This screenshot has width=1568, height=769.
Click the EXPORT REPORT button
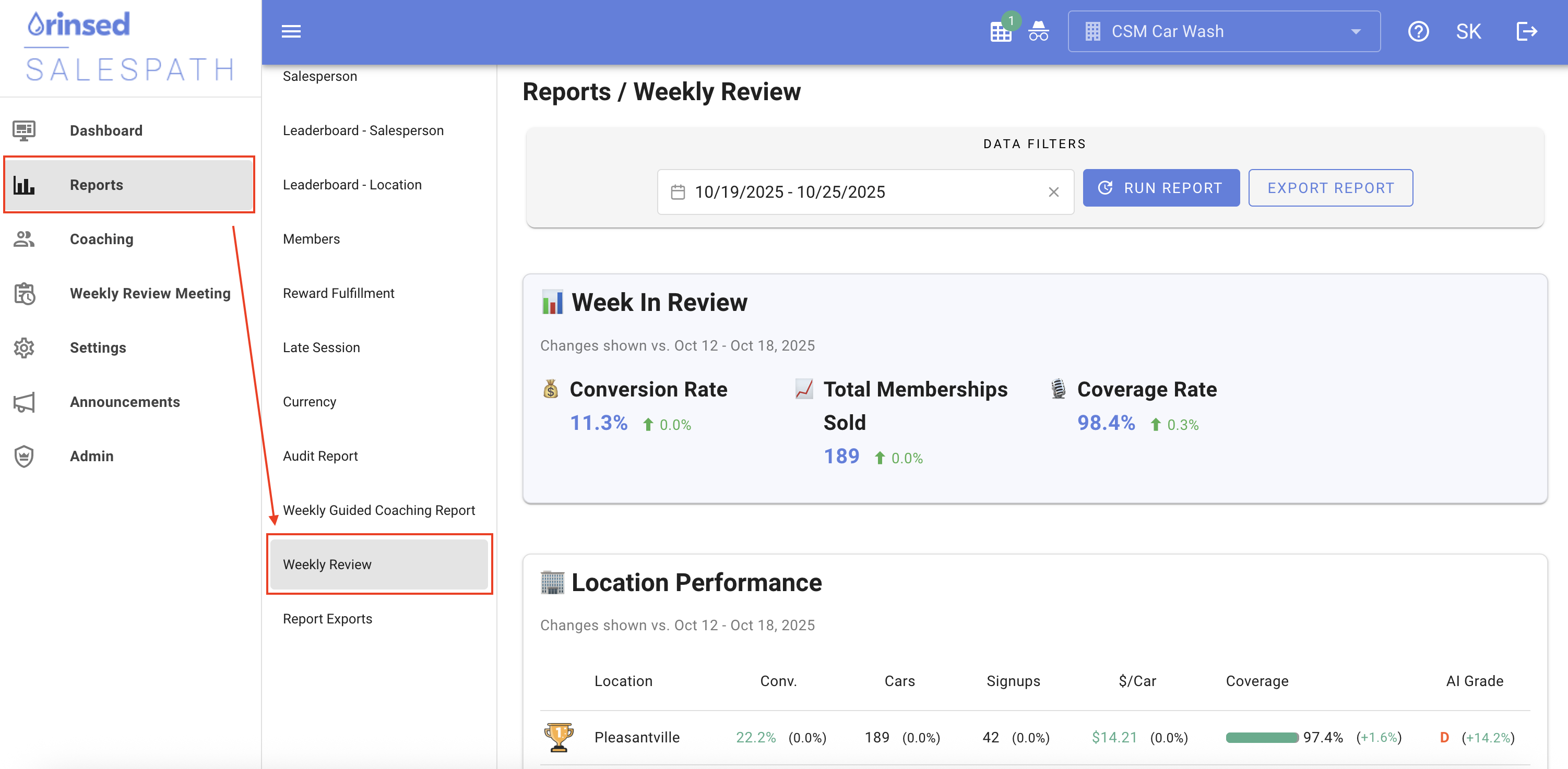pyautogui.click(x=1331, y=188)
